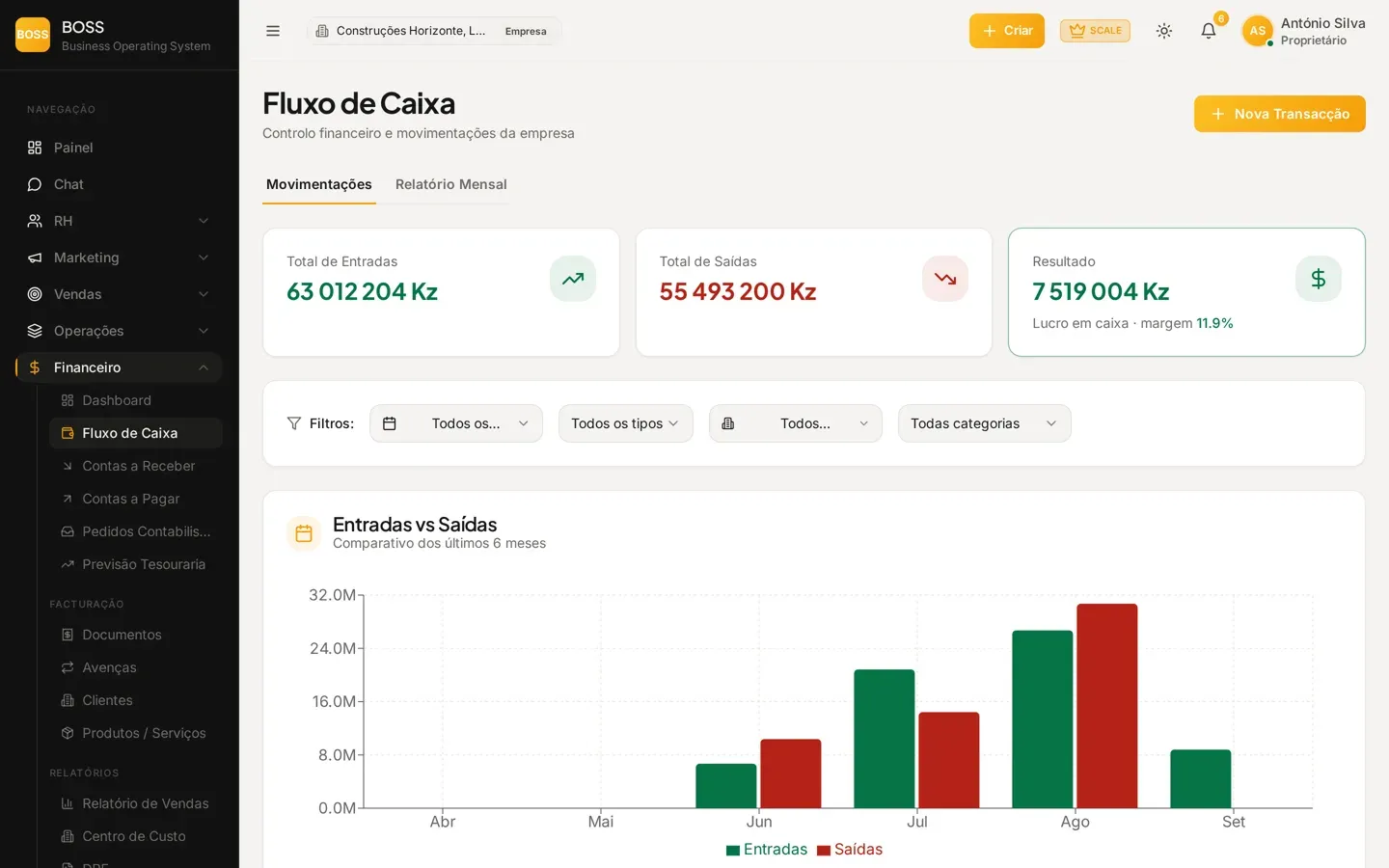Expand the Marketing menu
This screenshot has height=868, width=1389.
point(120,258)
